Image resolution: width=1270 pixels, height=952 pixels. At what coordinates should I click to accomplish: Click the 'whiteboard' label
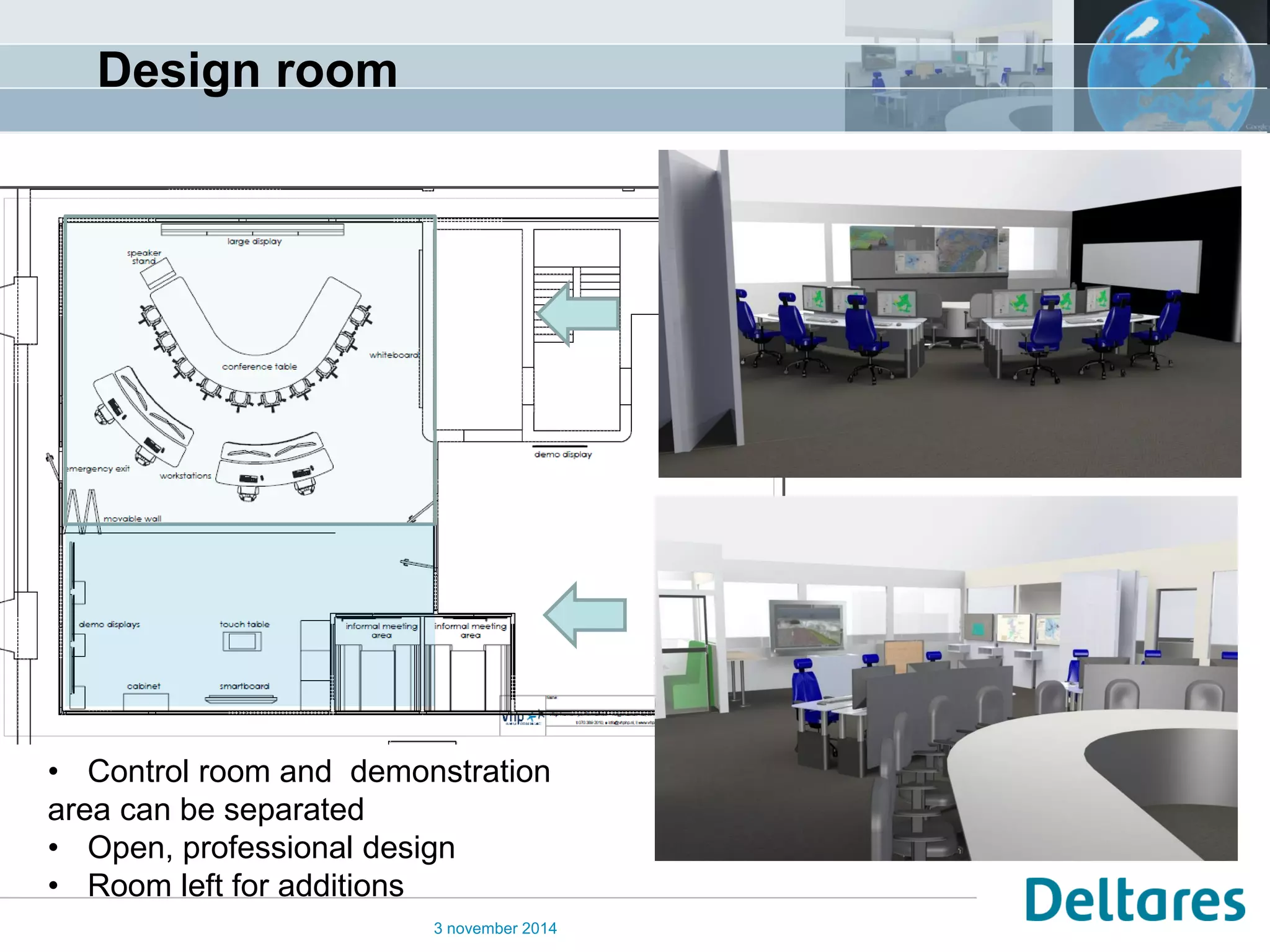coord(394,355)
